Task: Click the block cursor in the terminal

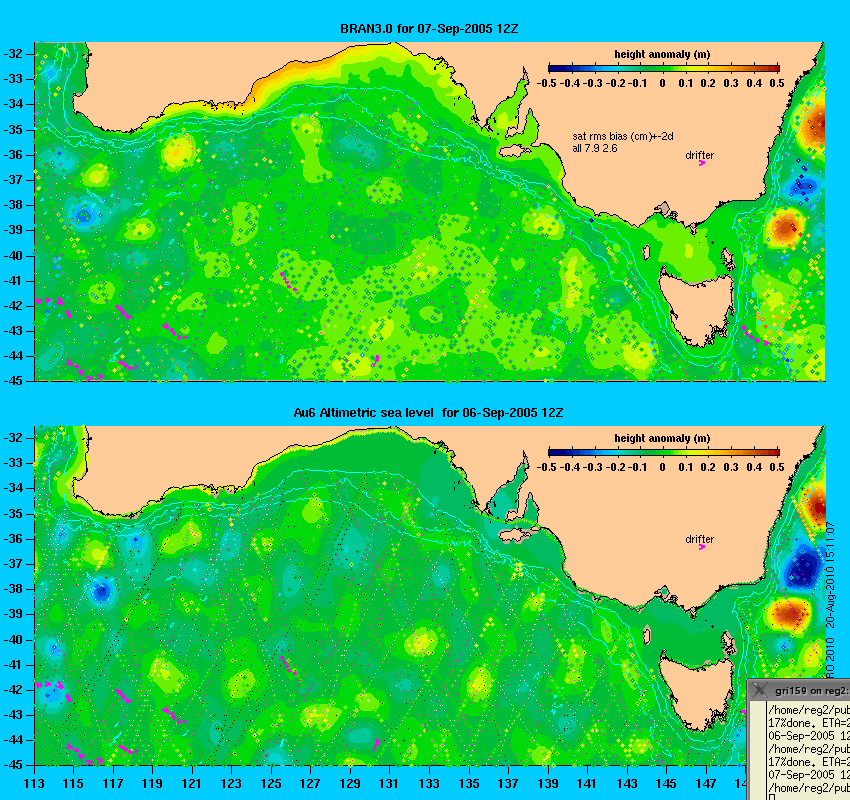Action: 771,797
